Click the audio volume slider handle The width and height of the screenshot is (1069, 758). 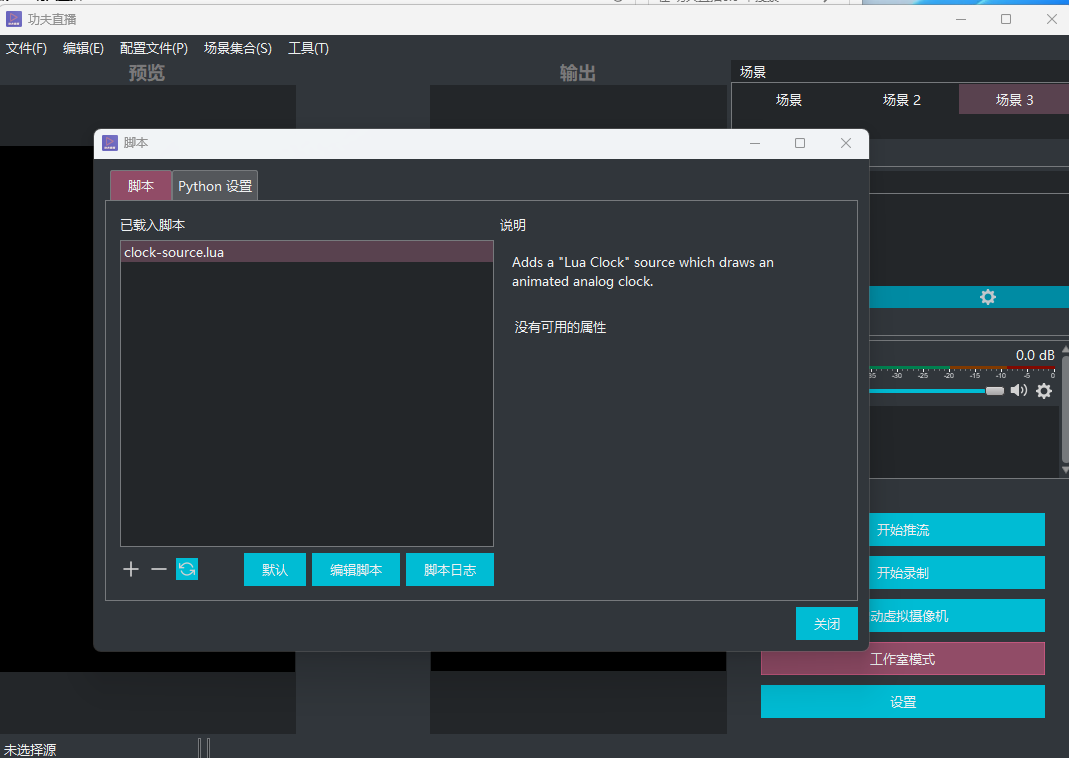click(x=994, y=391)
